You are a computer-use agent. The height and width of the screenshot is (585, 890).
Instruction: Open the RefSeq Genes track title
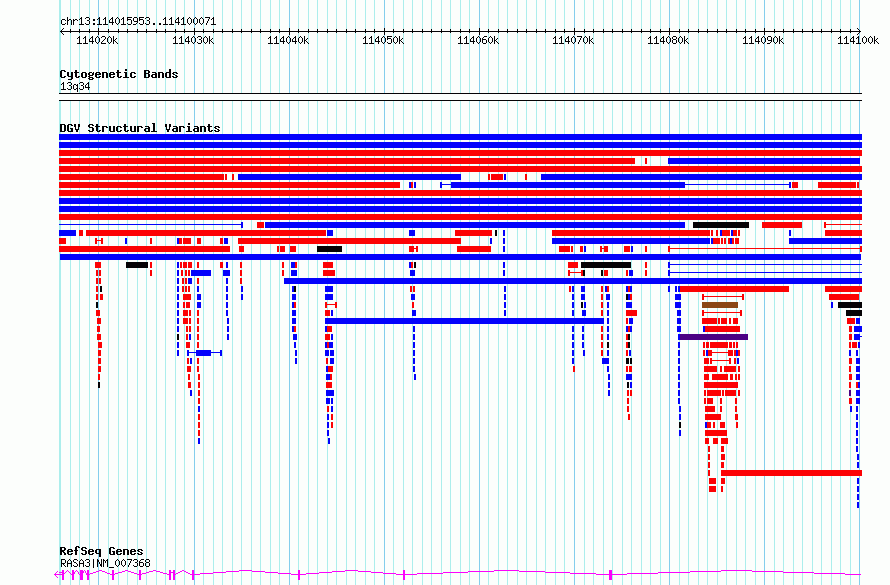(x=101, y=551)
